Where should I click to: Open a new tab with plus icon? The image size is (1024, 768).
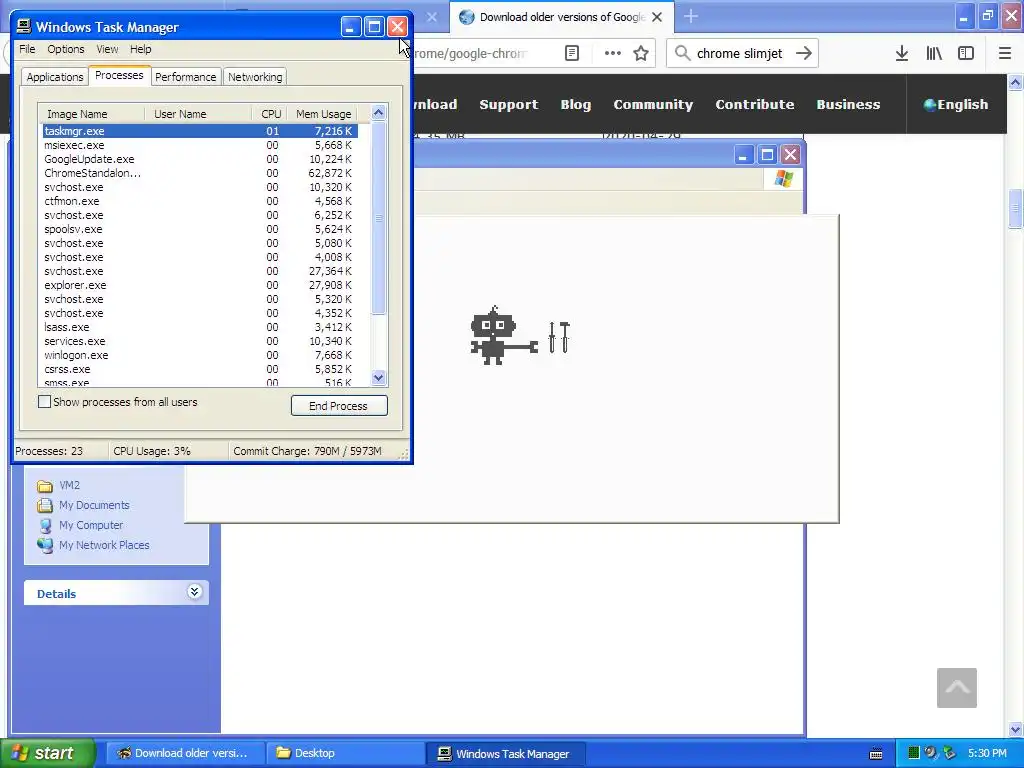(691, 16)
